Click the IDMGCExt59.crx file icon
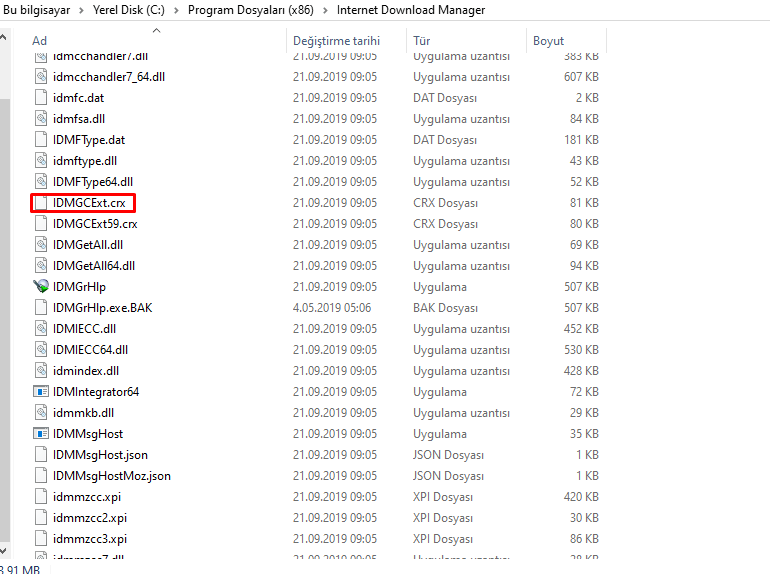Viewport: 770px width, 574px height. pyautogui.click(x=41, y=224)
